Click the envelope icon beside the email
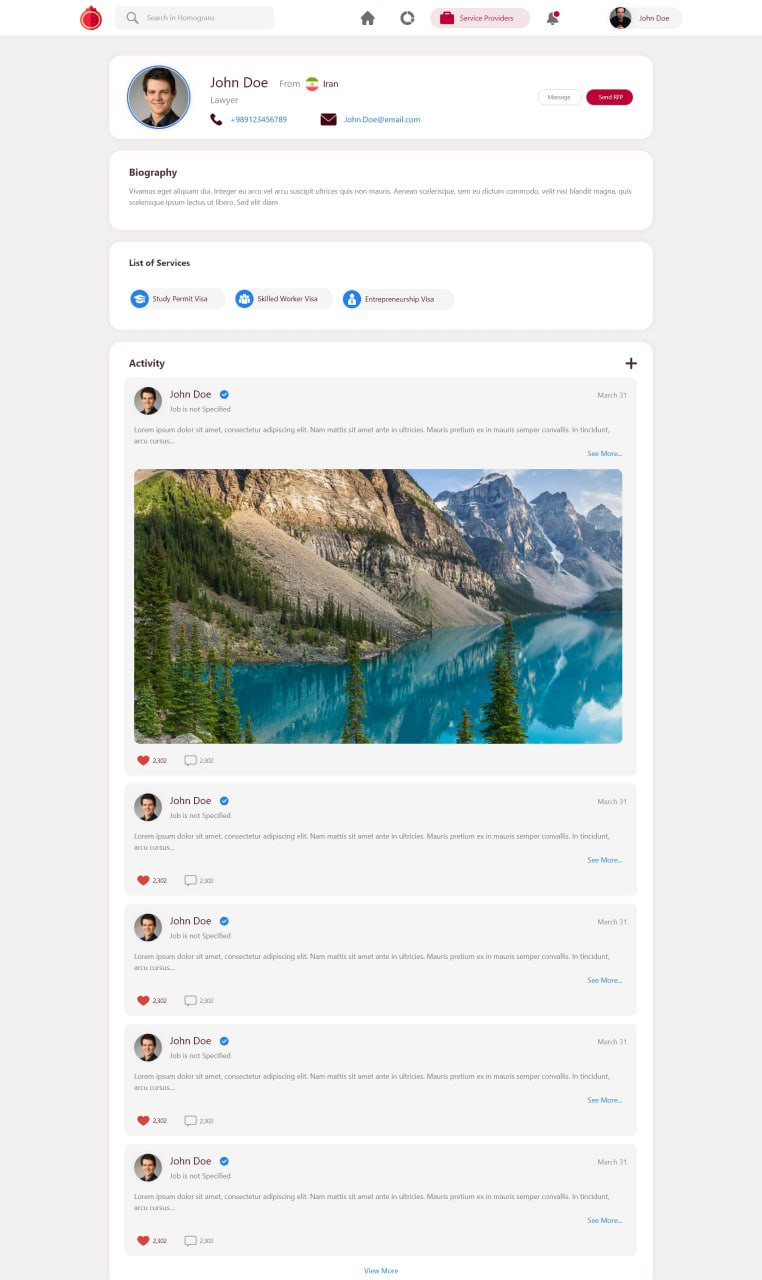Viewport: 762px width, 1280px height. (328, 119)
